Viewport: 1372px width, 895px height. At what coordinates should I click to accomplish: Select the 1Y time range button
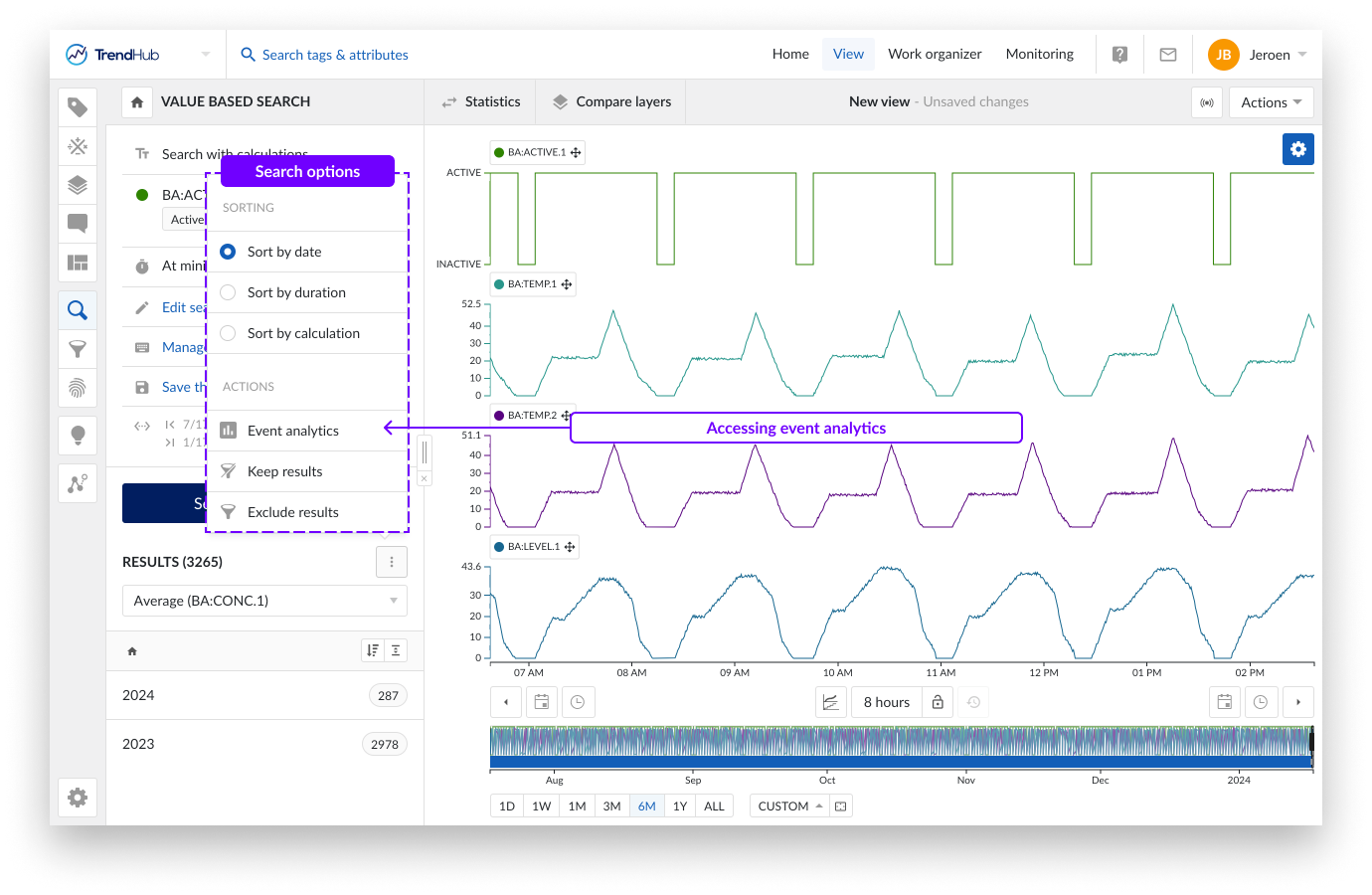click(680, 805)
